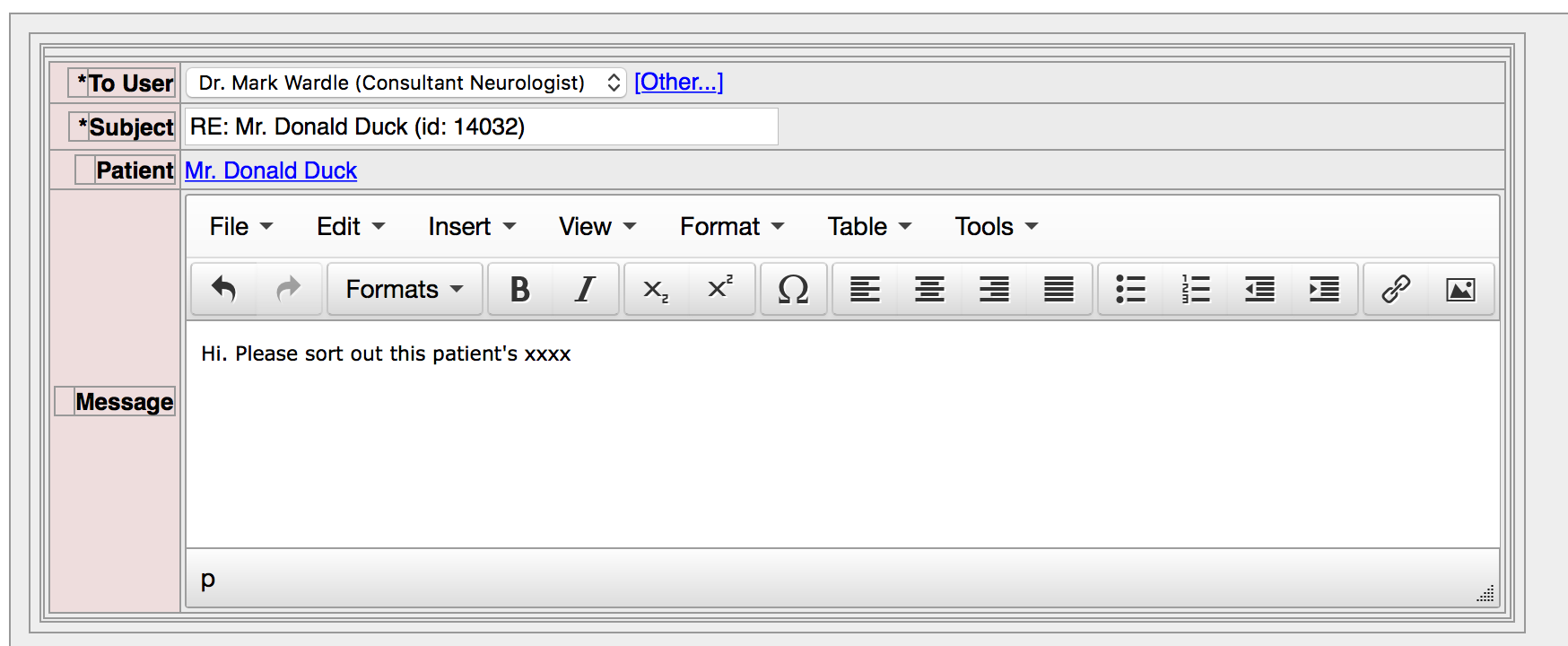Click the insert link chain icon
The width and height of the screenshot is (1568, 646).
1396,289
